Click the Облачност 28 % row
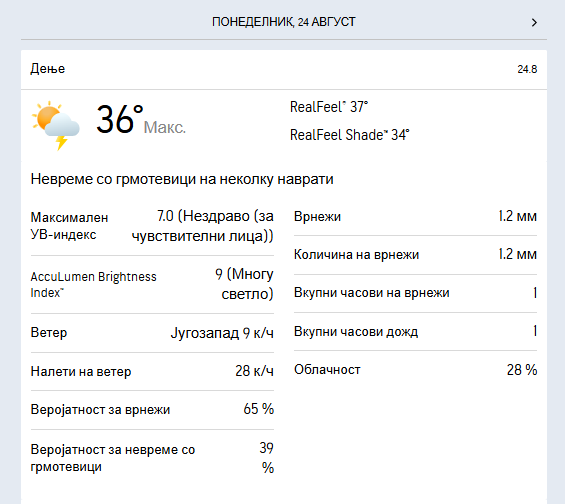The width and height of the screenshot is (565, 504). point(415,370)
